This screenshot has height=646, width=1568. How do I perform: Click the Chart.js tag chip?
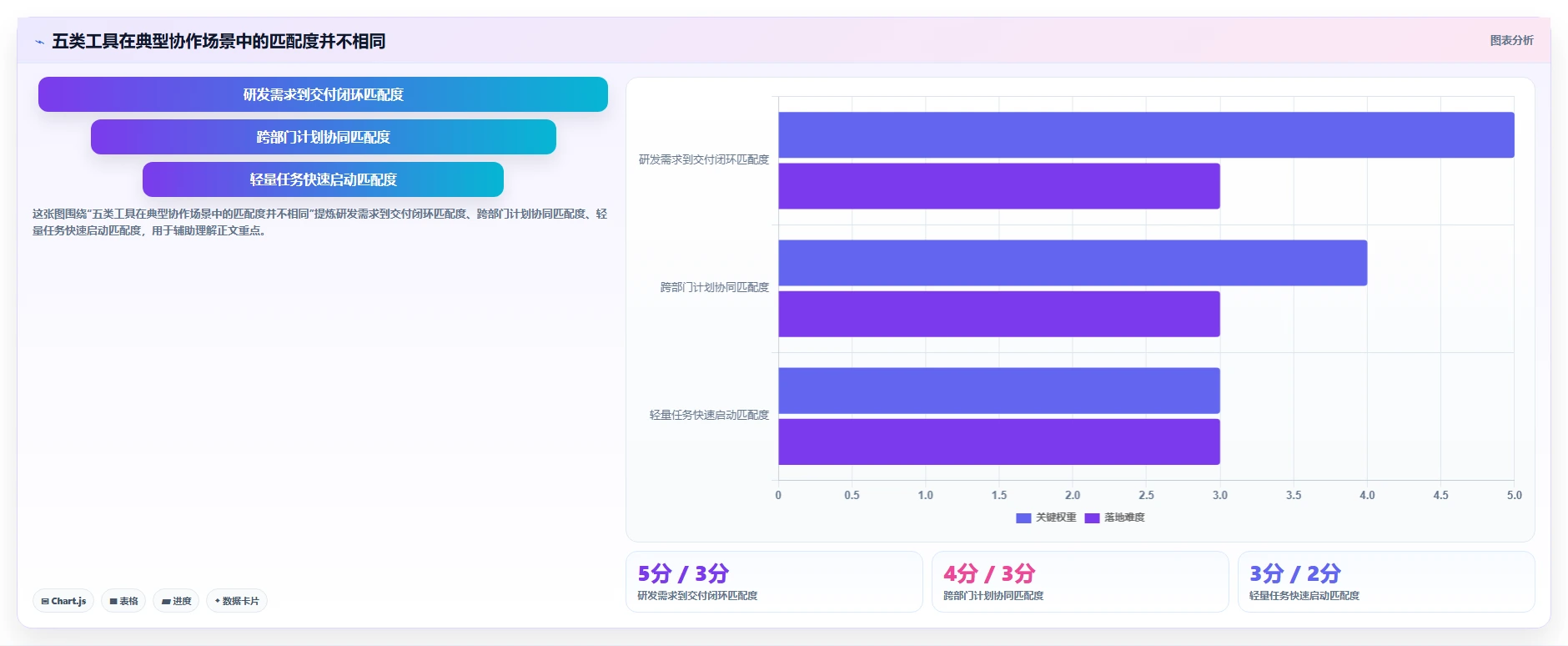tap(63, 601)
